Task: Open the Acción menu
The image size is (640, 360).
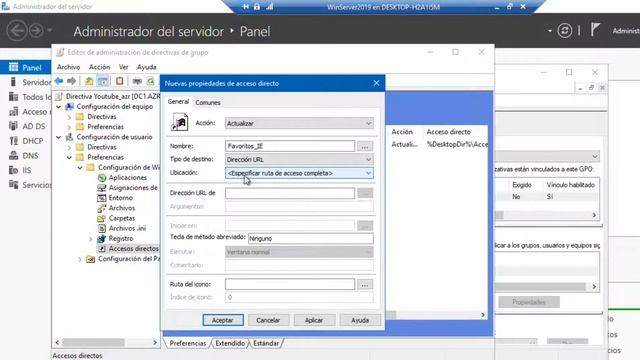Action: coord(100,67)
